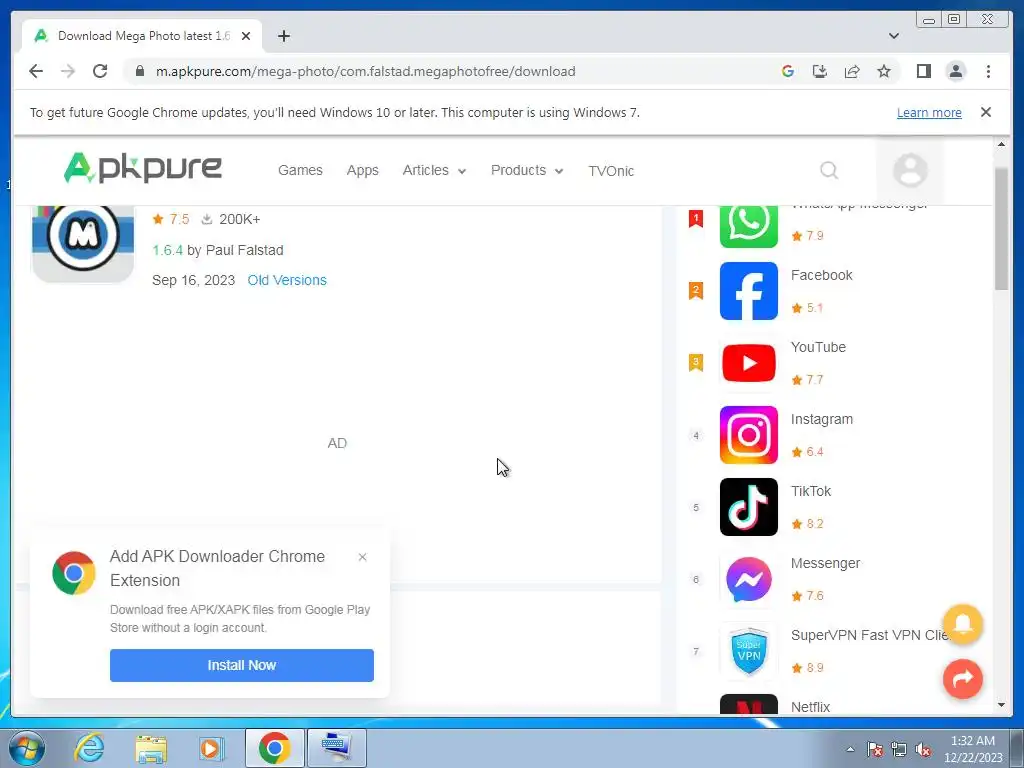Screen dimensions: 1024x768
Task: Open the Old Versions link
Action: coord(287,280)
